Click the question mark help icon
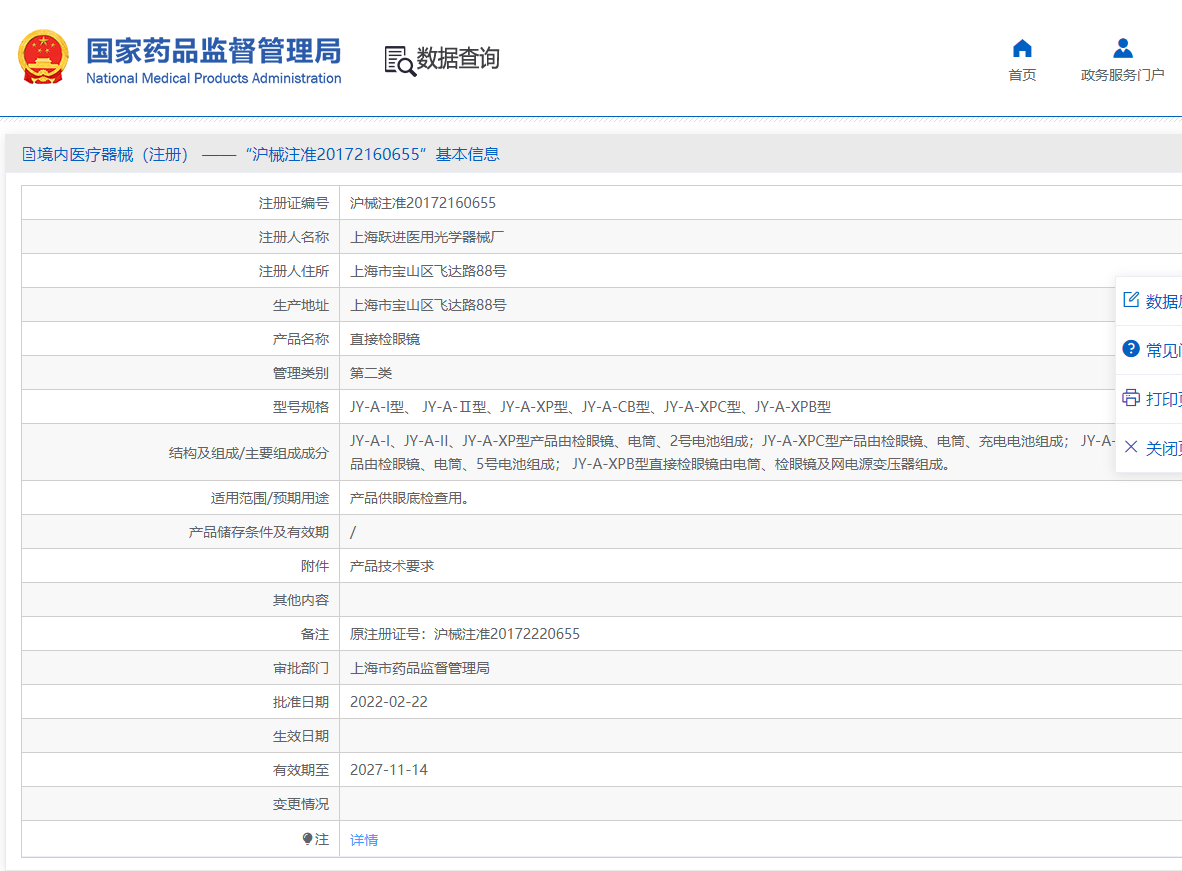 coord(1131,348)
